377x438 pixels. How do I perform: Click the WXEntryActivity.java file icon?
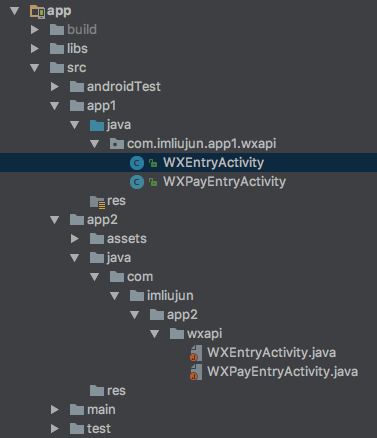click(x=196, y=353)
